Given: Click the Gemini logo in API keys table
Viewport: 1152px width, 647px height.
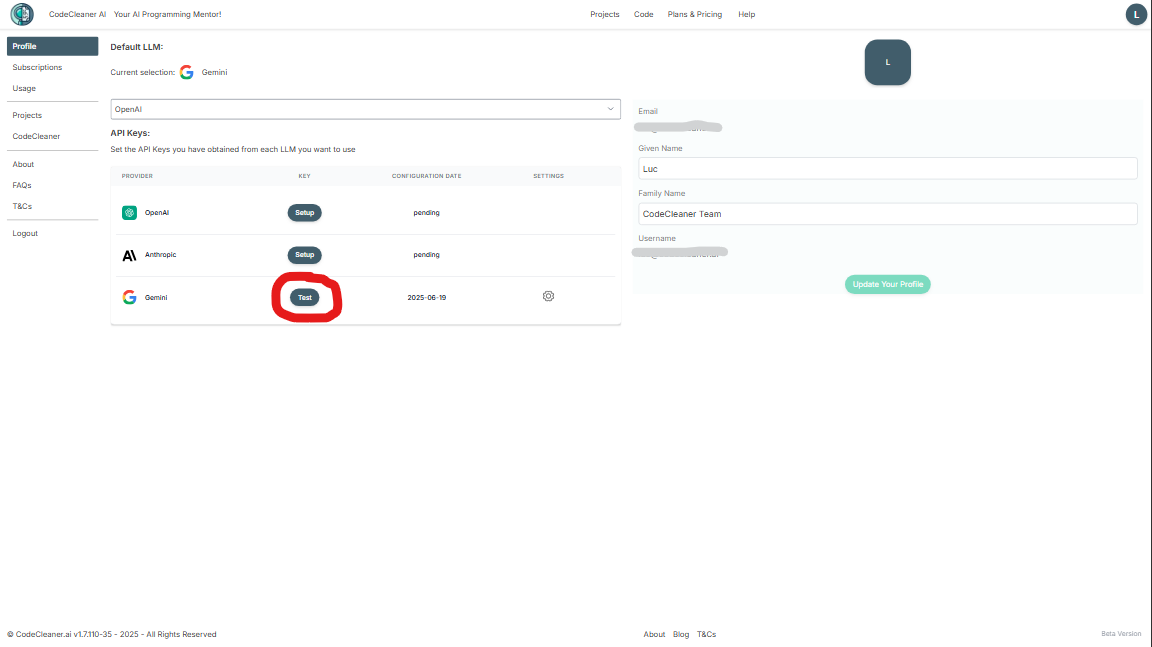Looking at the screenshot, I should (129, 297).
